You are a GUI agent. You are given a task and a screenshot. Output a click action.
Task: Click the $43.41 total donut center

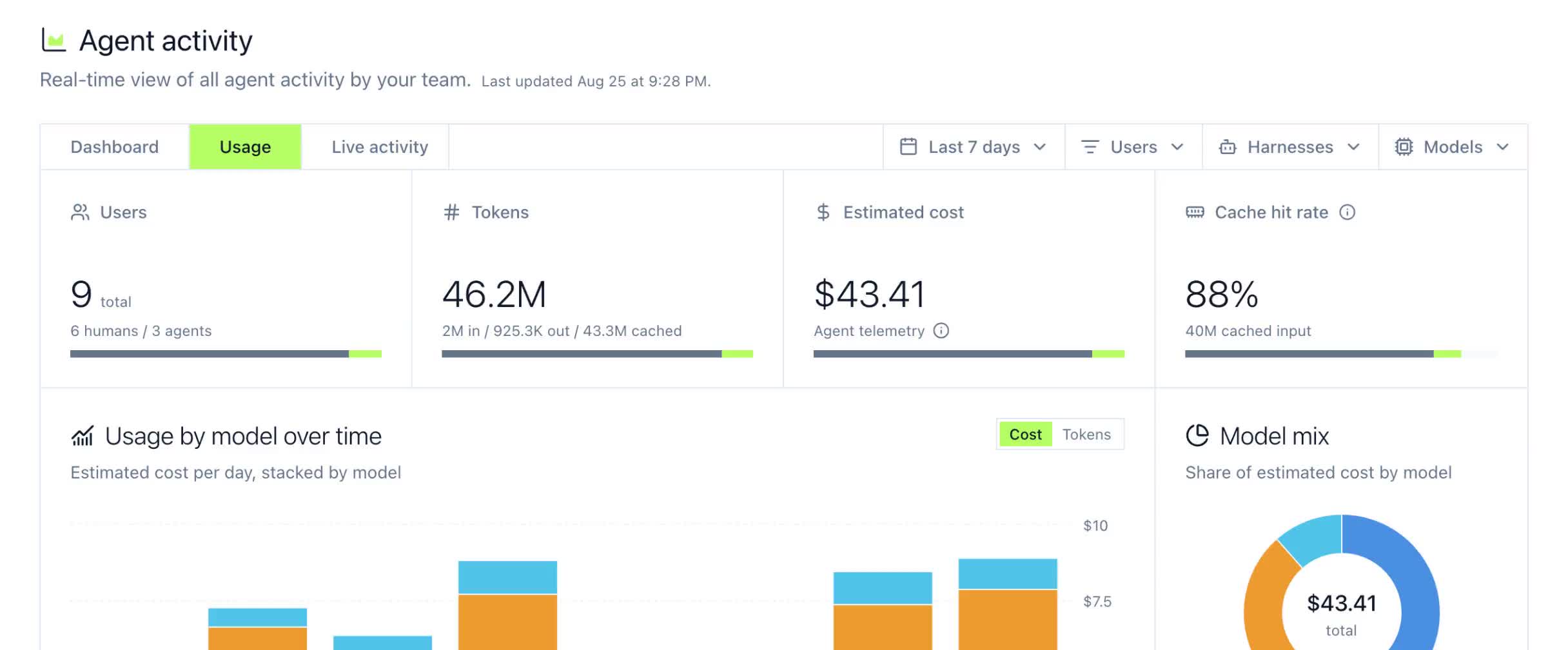1341,613
